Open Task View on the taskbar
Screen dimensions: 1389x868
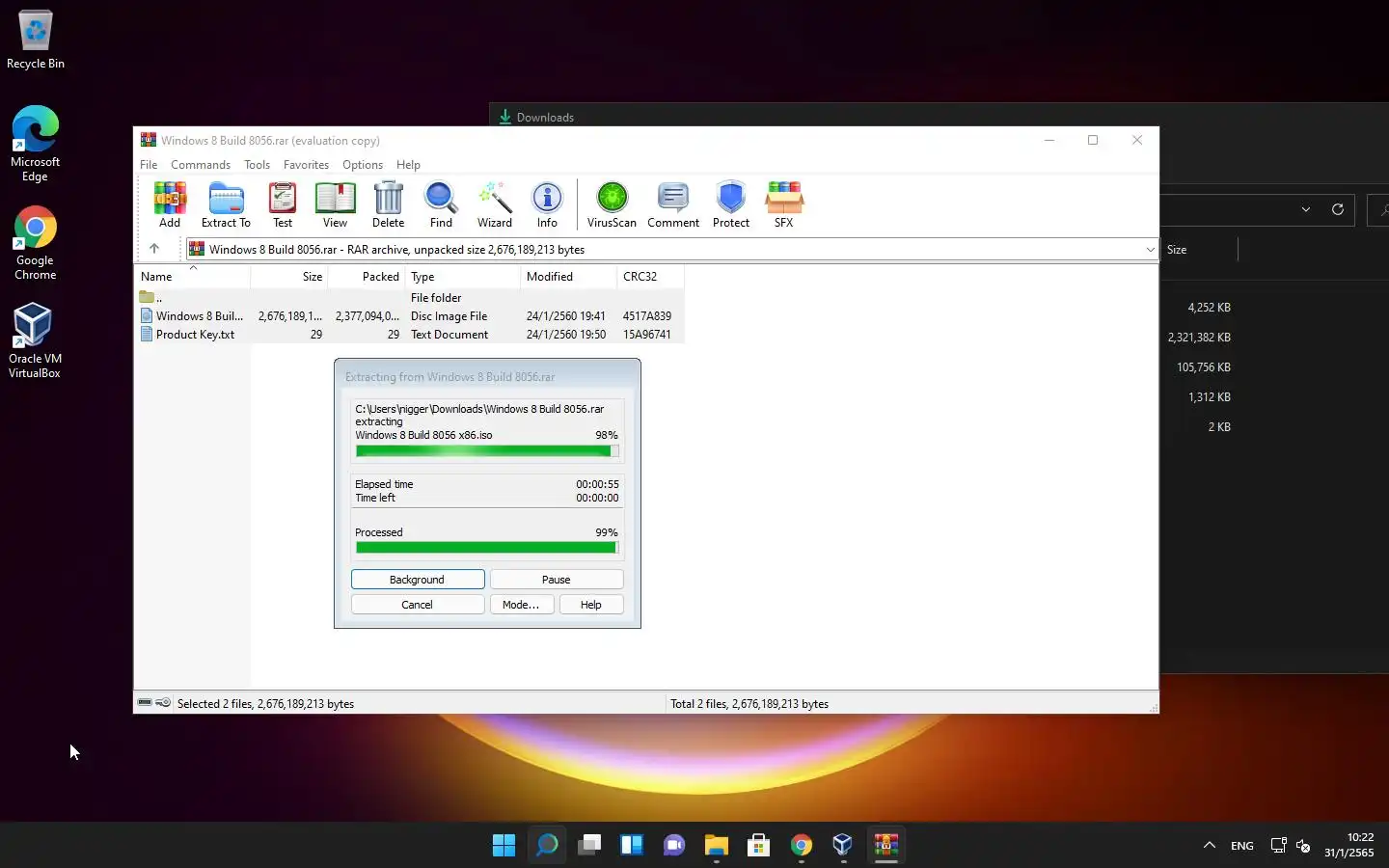pos(589,846)
